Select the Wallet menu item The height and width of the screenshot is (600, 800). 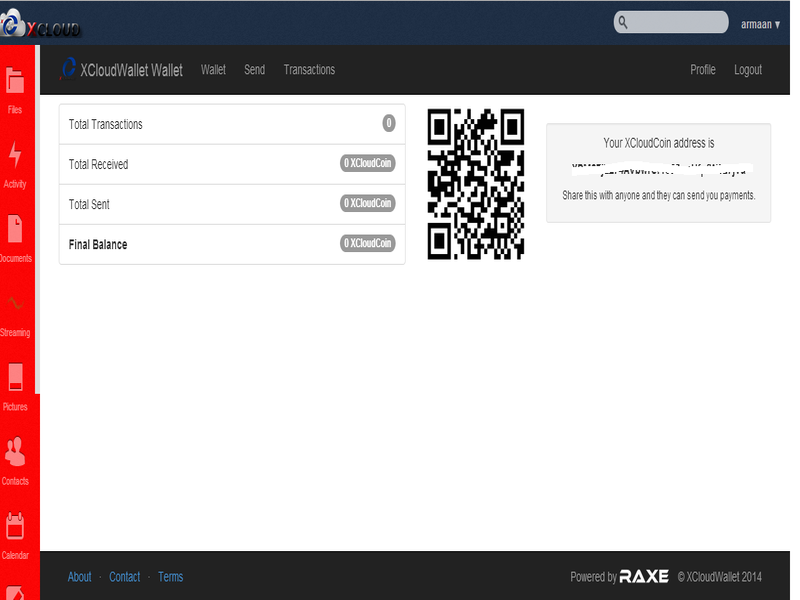(213, 70)
